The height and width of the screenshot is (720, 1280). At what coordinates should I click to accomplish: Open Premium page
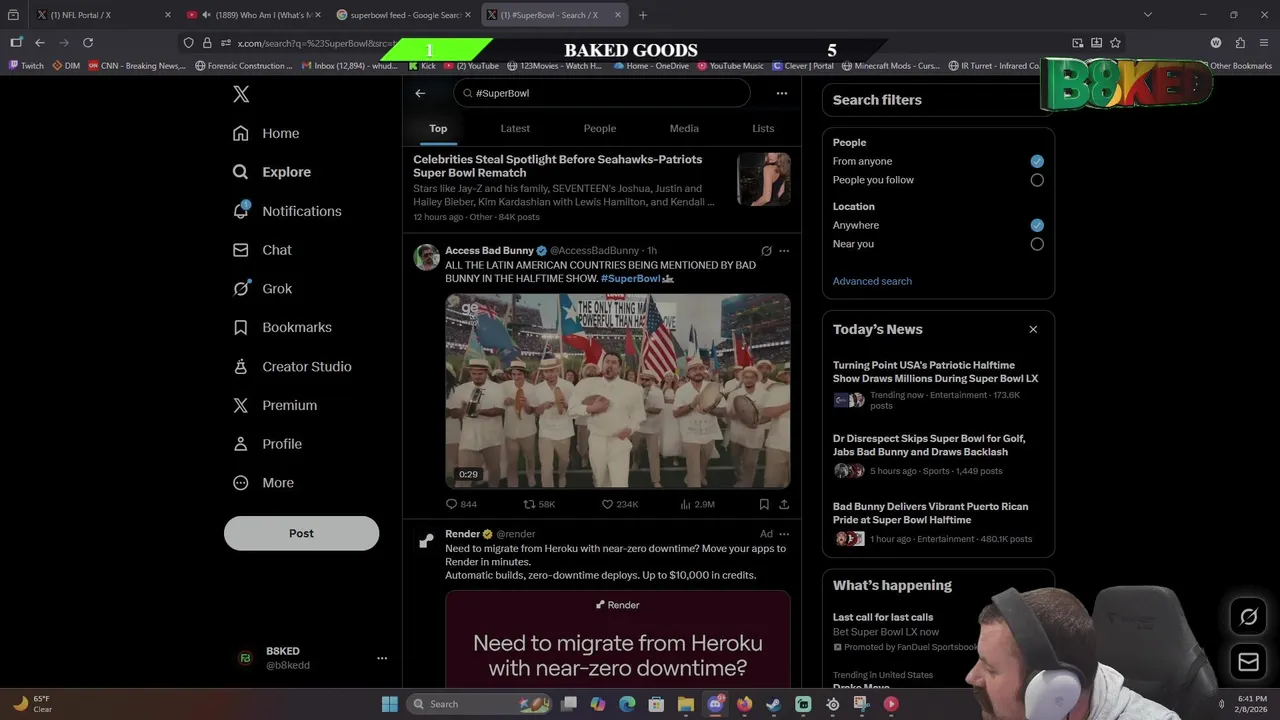275,405
